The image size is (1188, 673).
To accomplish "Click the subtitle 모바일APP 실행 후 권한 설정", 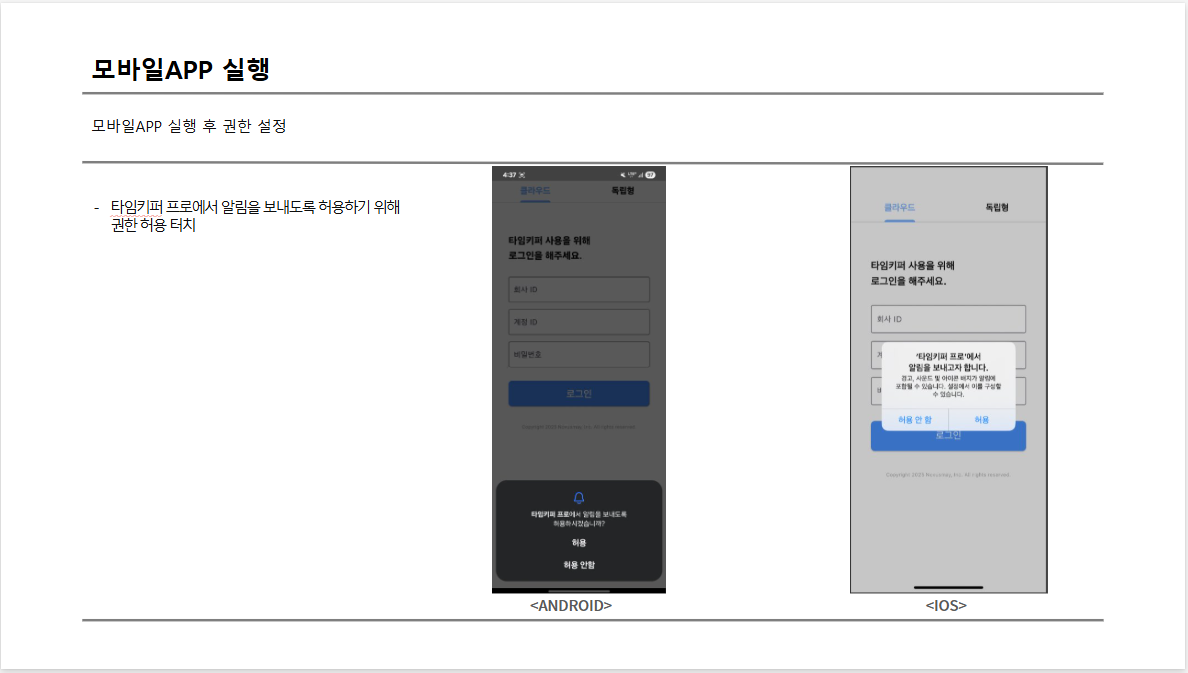I will pyautogui.click(x=189, y=126).
